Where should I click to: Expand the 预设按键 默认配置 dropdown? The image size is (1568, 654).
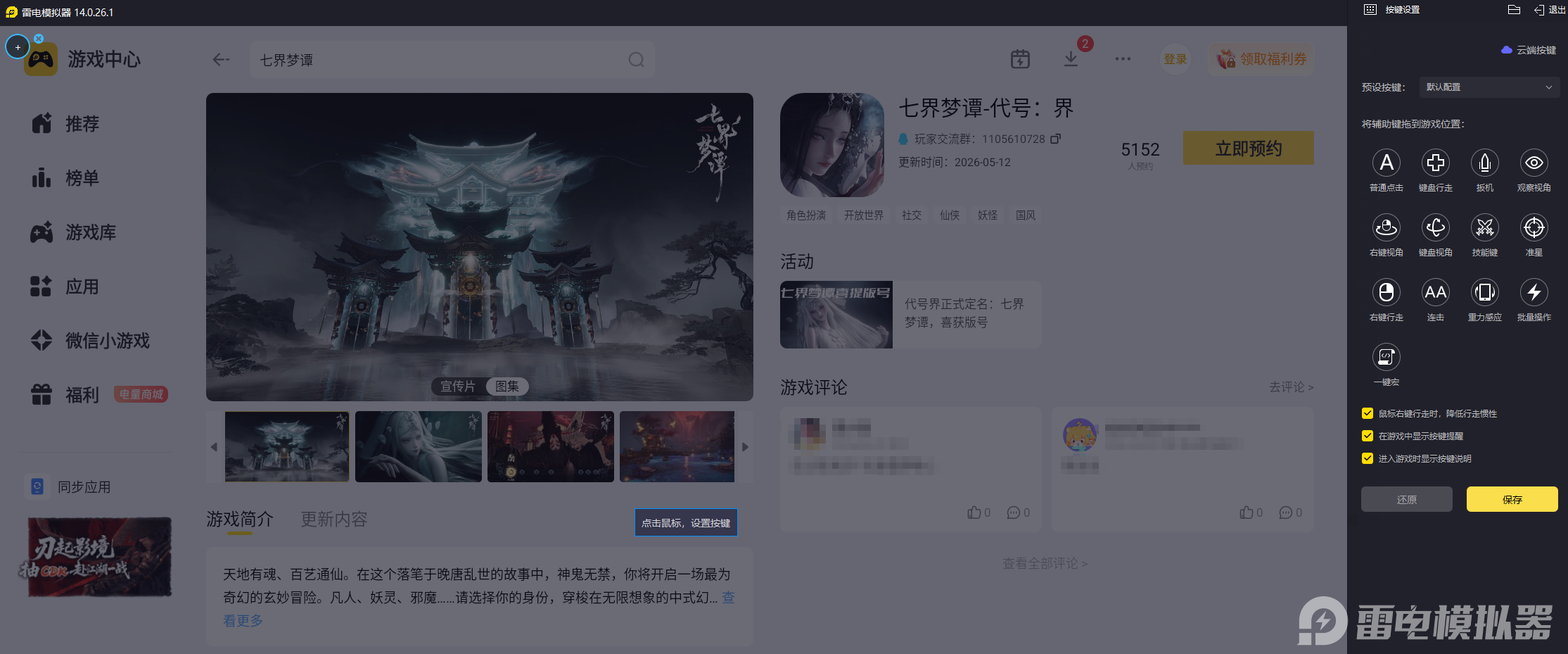coord(1489,87)
